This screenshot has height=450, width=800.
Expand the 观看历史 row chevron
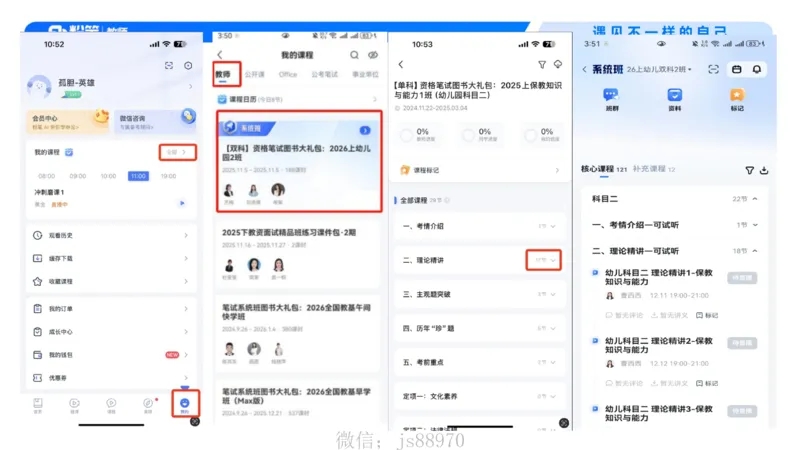coord(186,235)
